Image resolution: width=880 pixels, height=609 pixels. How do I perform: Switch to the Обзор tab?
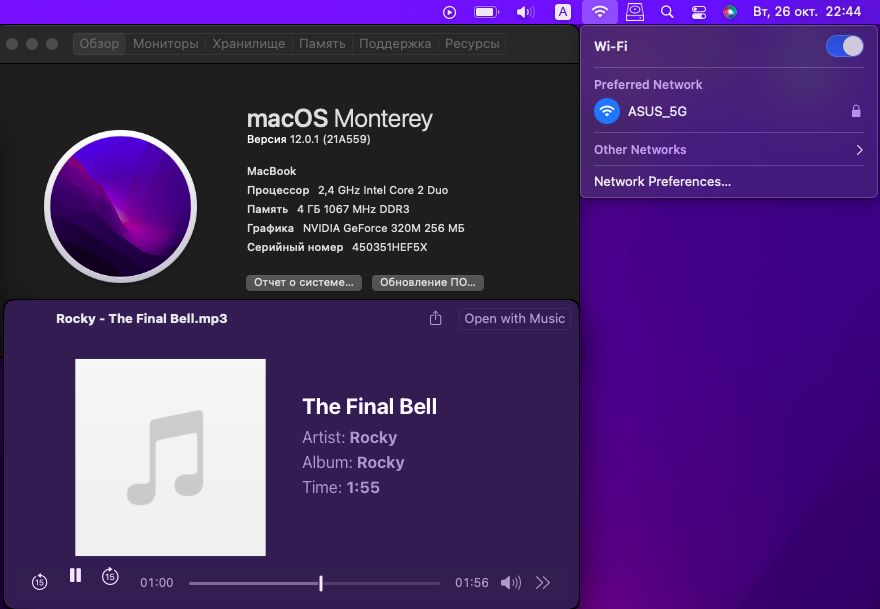coord(99,44)
